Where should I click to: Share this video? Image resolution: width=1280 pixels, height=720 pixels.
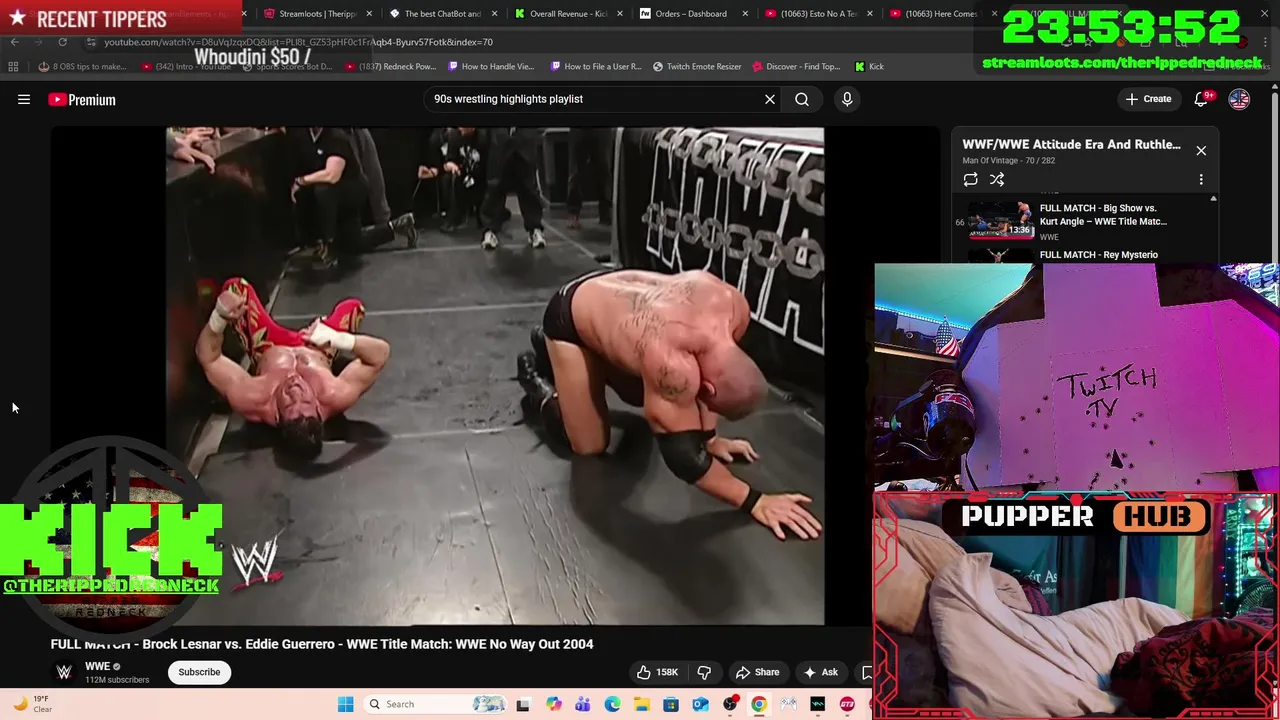pos(757,672)
